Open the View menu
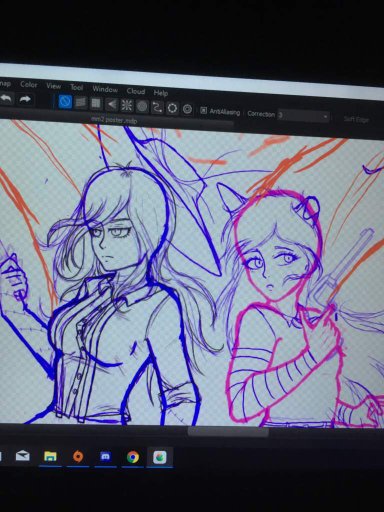This screenshot has height=512, width=384. click(x=53, y=86)
